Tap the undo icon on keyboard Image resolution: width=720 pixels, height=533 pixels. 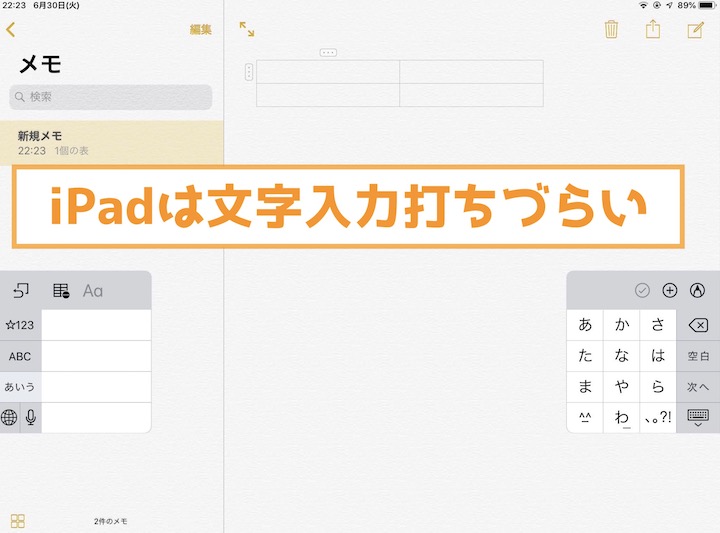point(21,291)
